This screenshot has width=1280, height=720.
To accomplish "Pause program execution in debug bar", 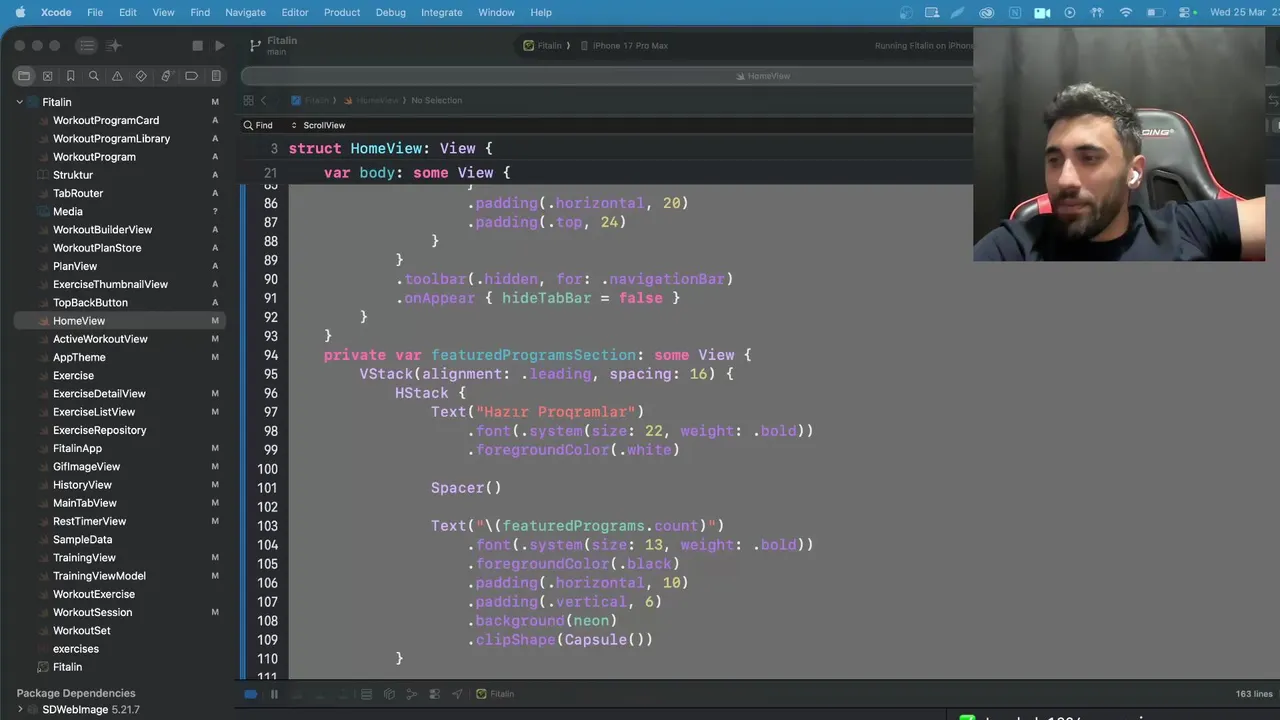I will point(274,694).
